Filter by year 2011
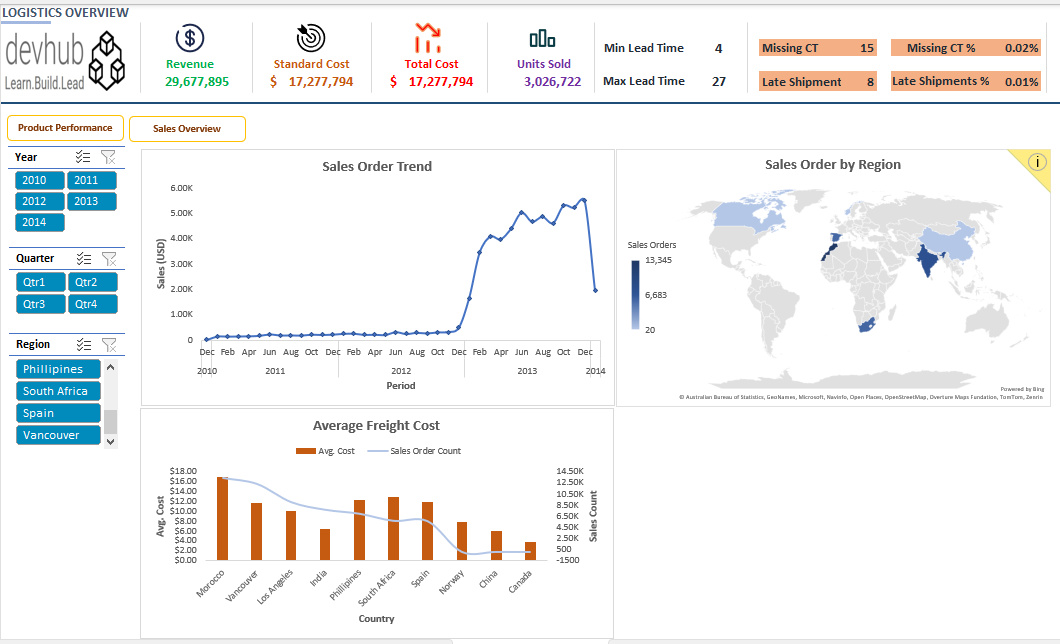 [x=92, y=180]
